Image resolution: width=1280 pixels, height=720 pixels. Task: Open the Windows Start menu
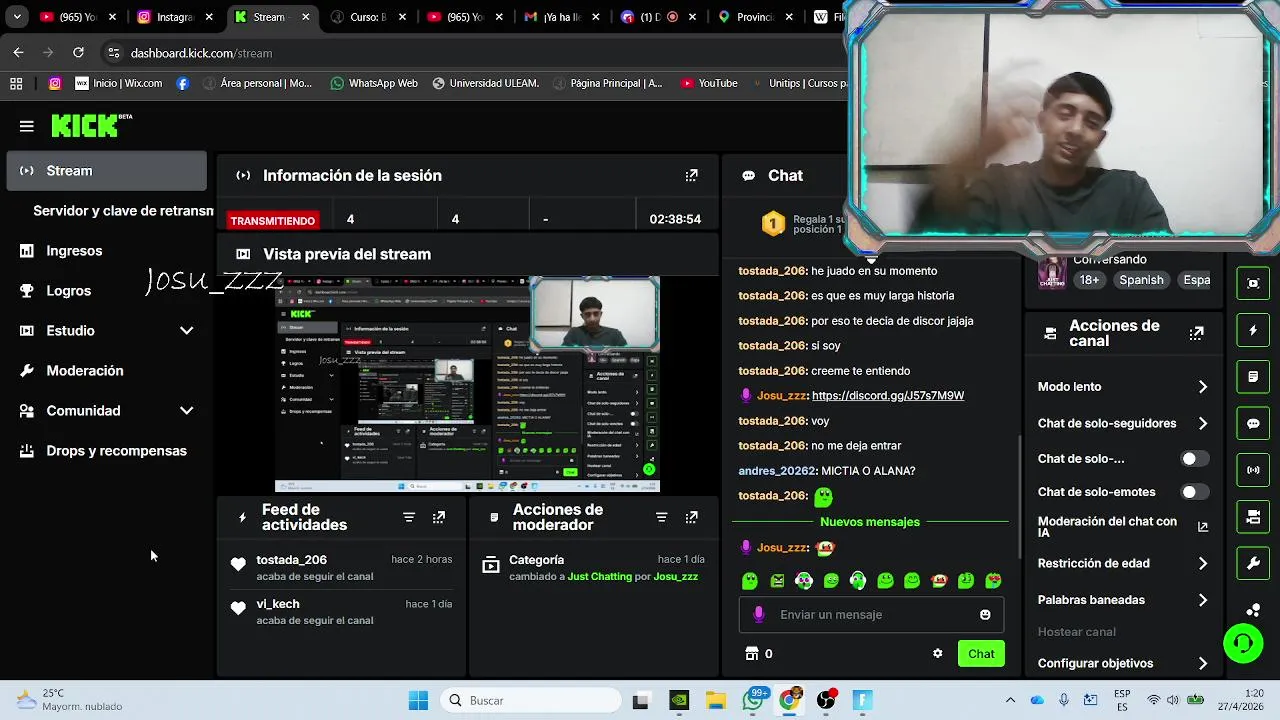[419, 700]
